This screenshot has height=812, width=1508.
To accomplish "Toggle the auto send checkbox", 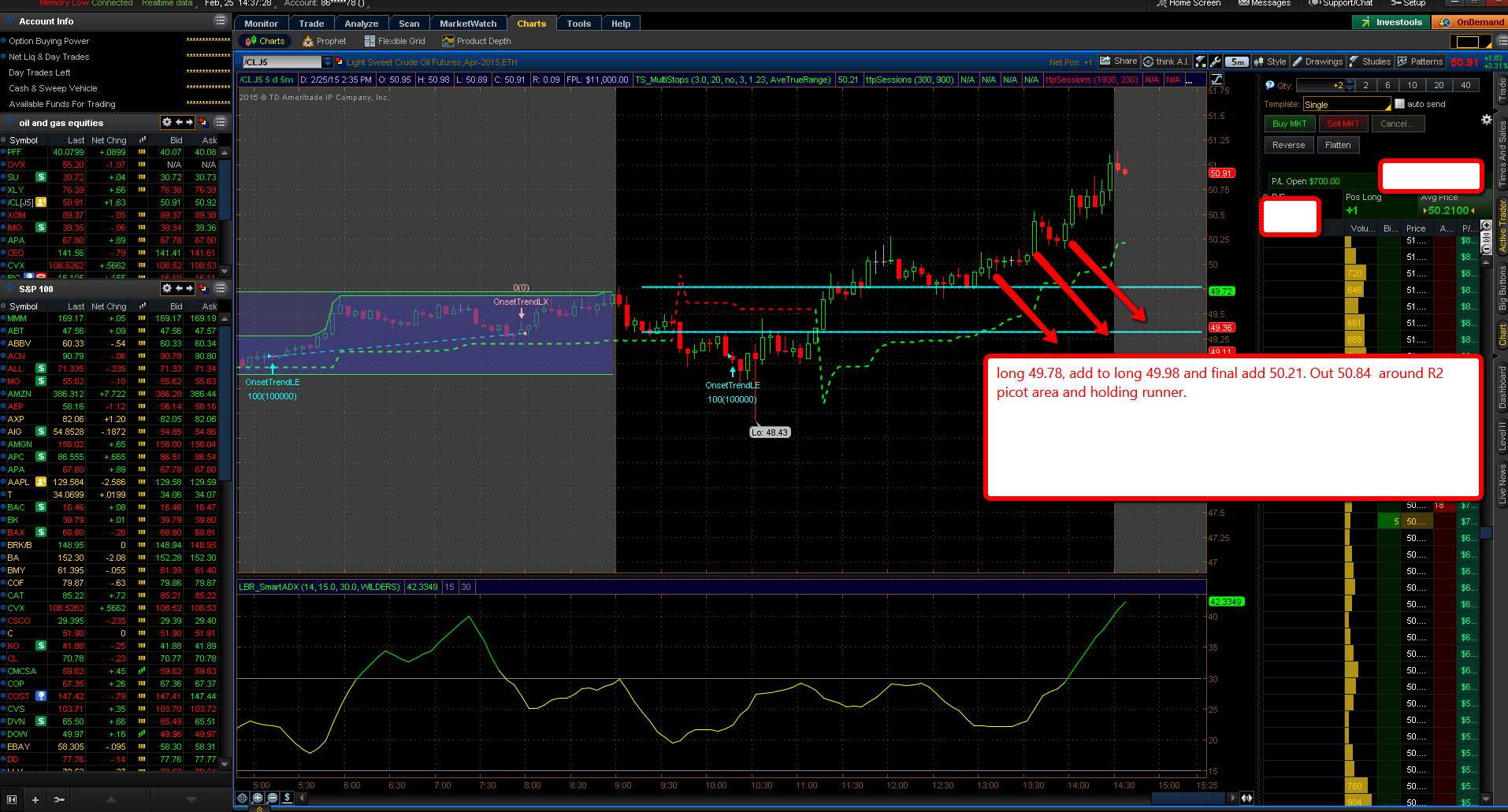I will pyautogui.click(x=1399, y=104).
